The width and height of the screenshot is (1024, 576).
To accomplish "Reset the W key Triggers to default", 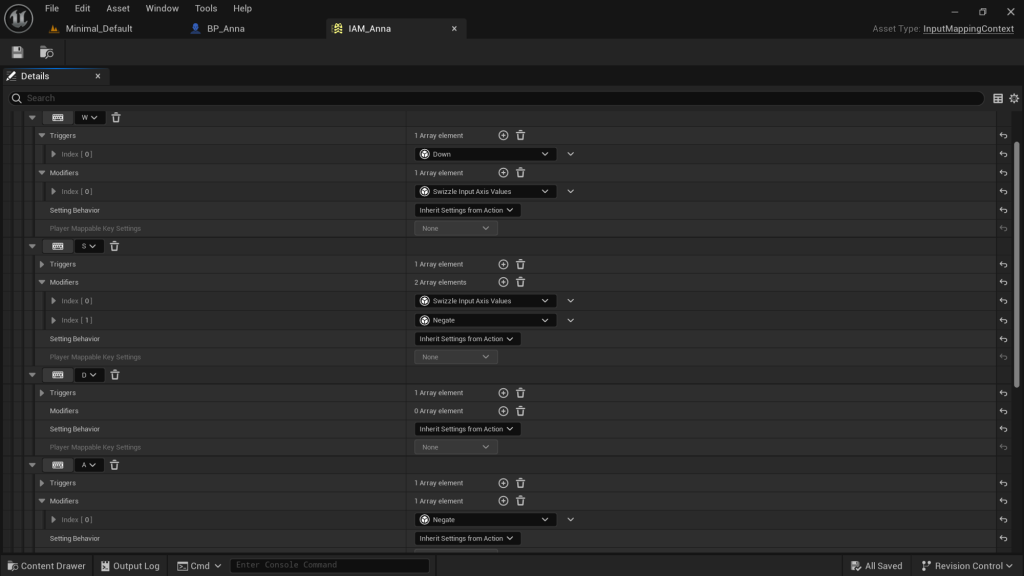I will click(x=1003, y=135).
